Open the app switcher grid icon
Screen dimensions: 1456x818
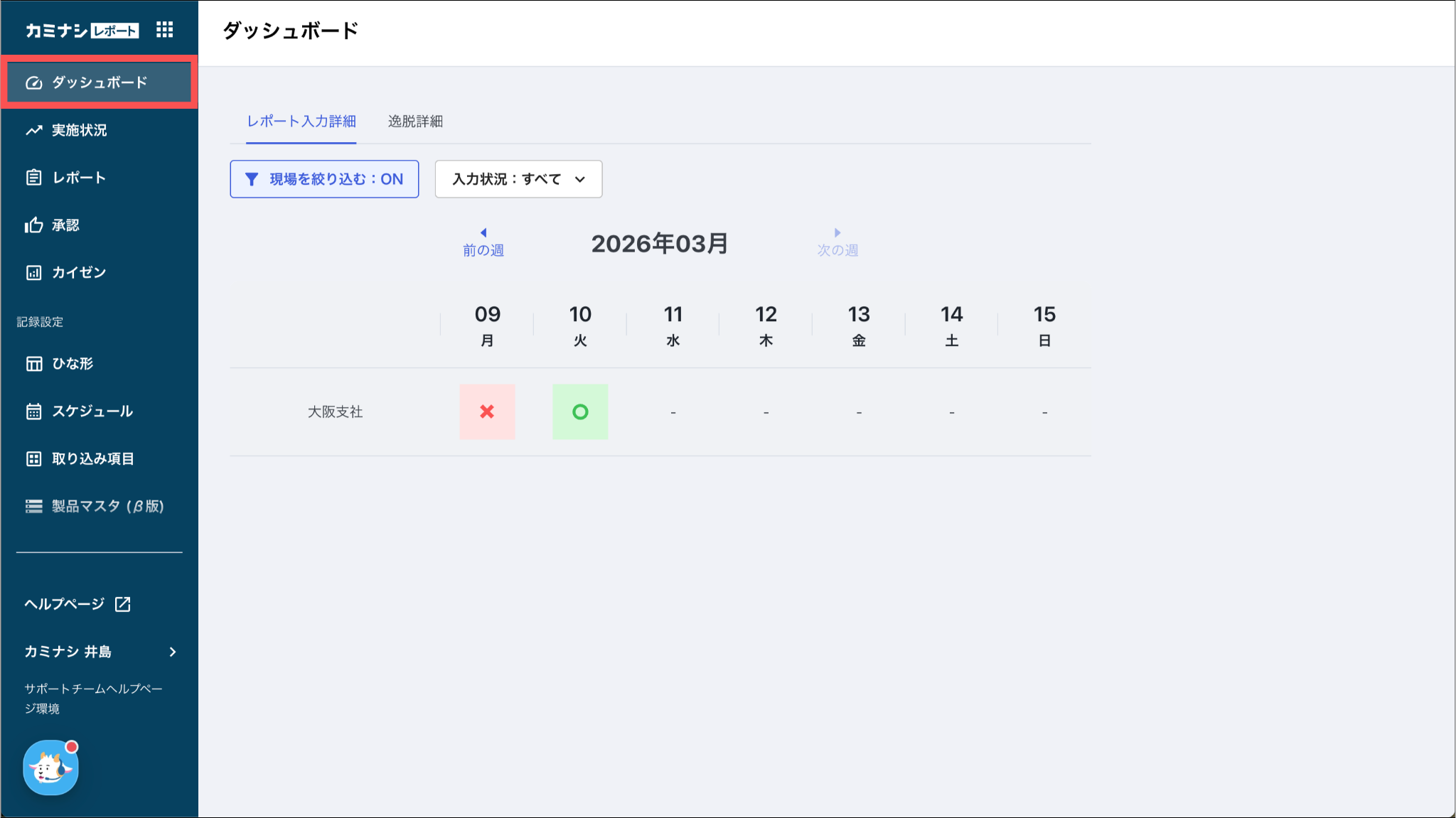point(164,30)
